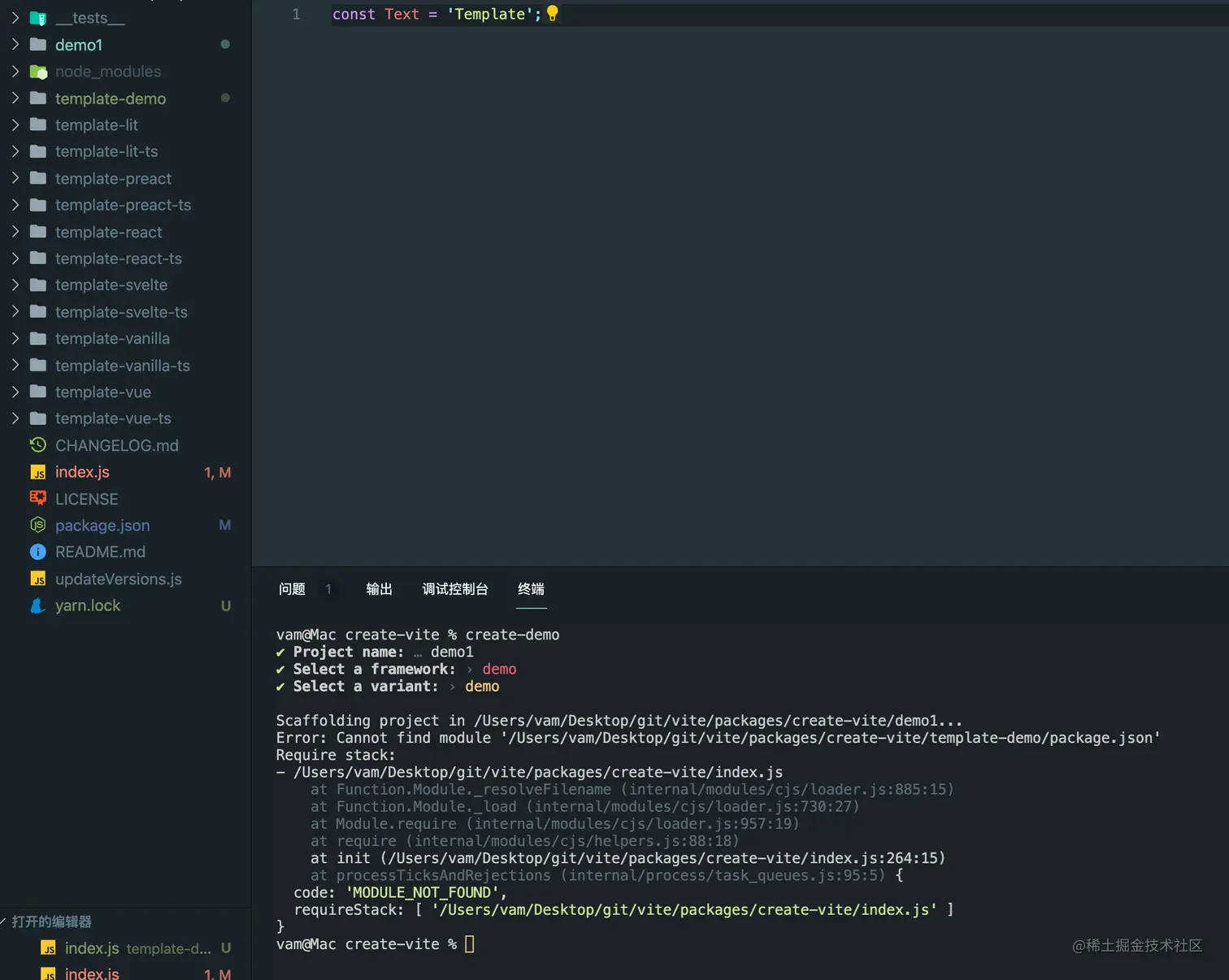
Task: Click line number 1 in editor gutter
Action: (296, 14)
